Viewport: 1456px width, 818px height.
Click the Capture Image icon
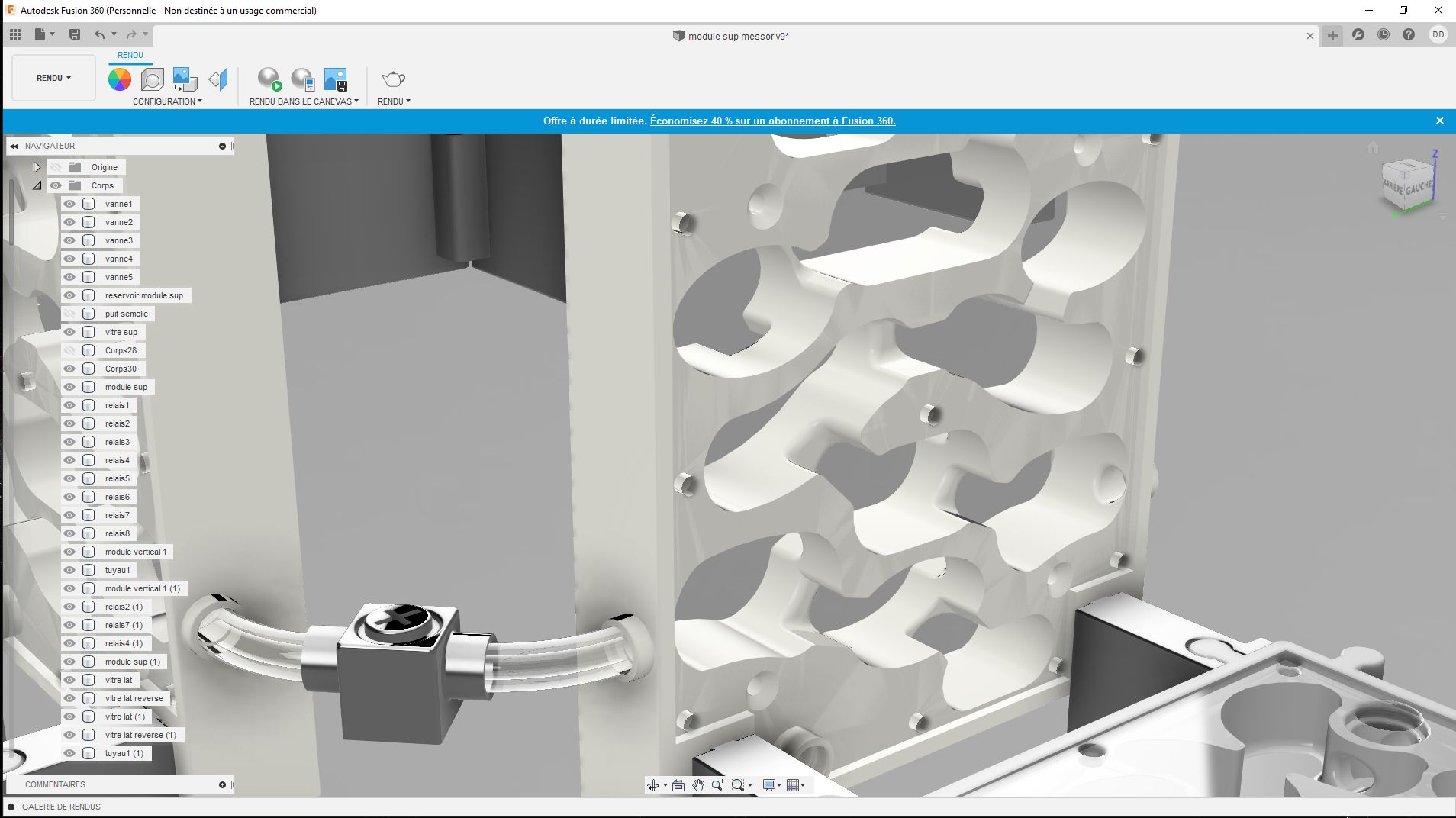335,79
